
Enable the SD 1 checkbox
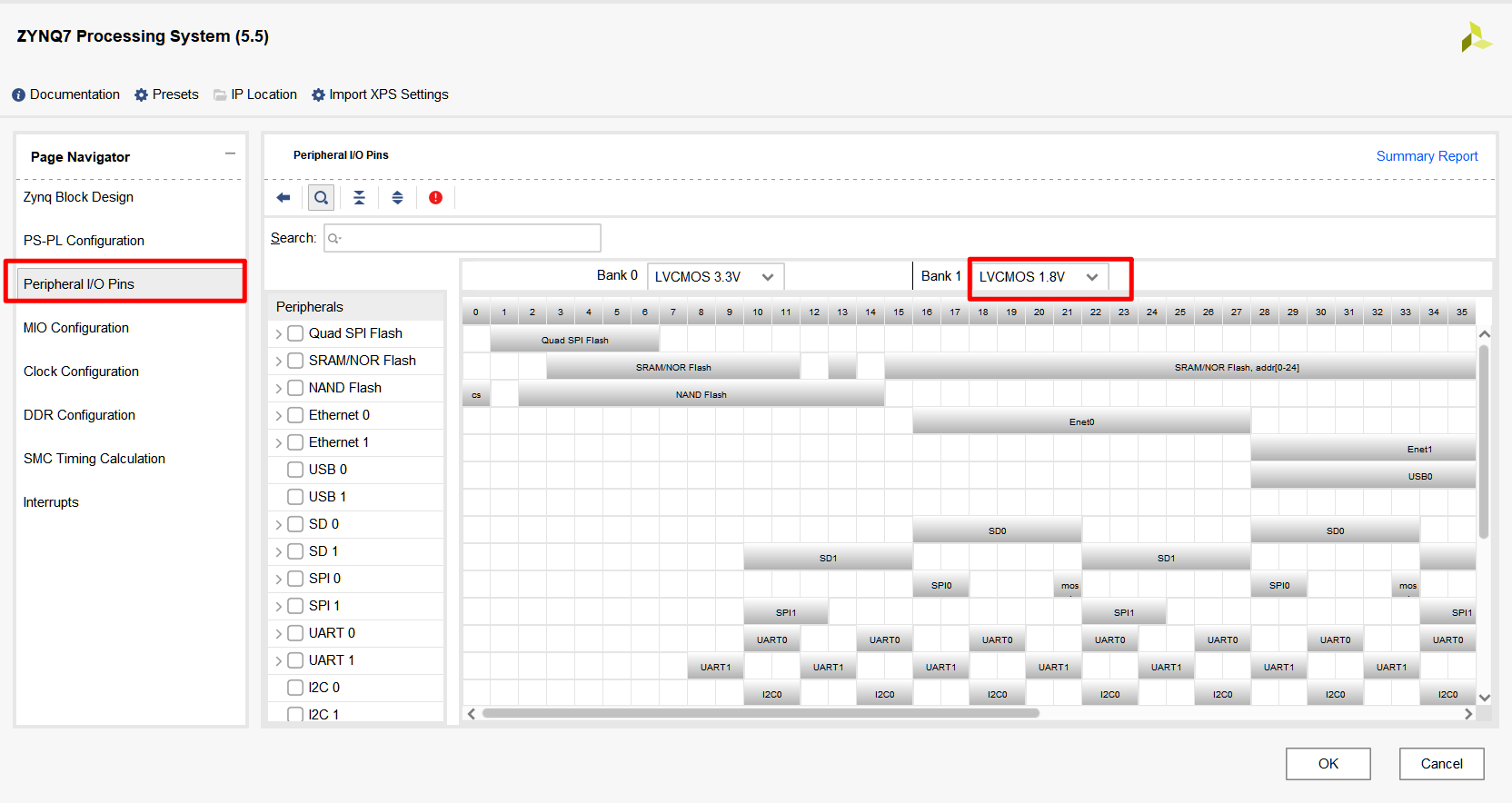point(295,551)
